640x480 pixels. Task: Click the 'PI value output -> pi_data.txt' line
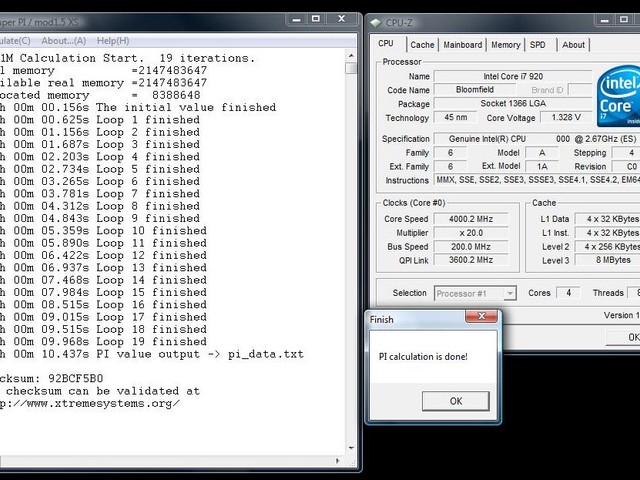pos(152,354)
